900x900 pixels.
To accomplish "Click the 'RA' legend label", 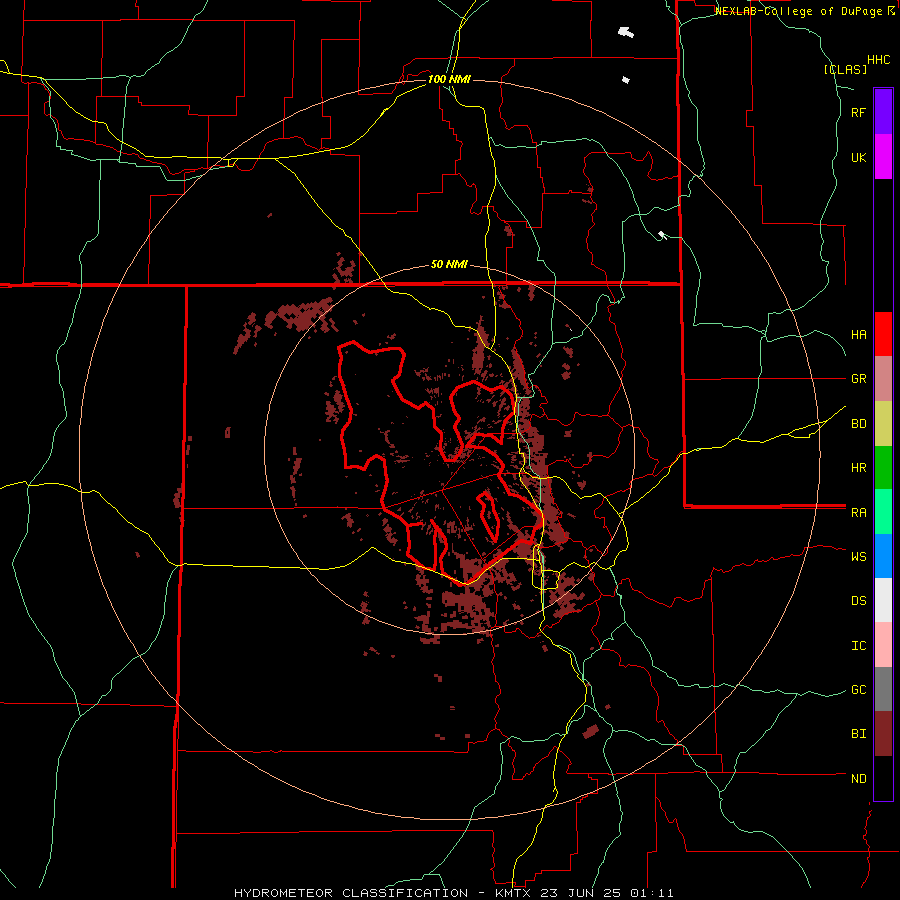I will tap(858, 513).
